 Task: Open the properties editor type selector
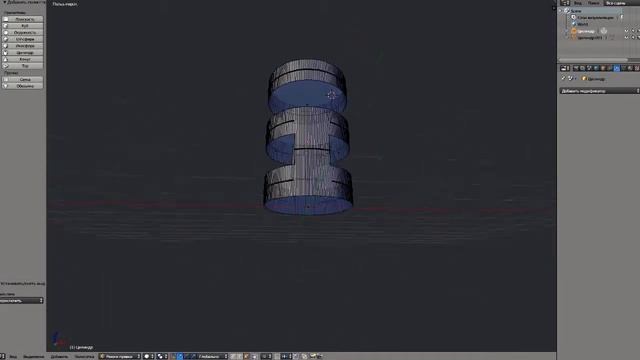(x=565, y=68)
